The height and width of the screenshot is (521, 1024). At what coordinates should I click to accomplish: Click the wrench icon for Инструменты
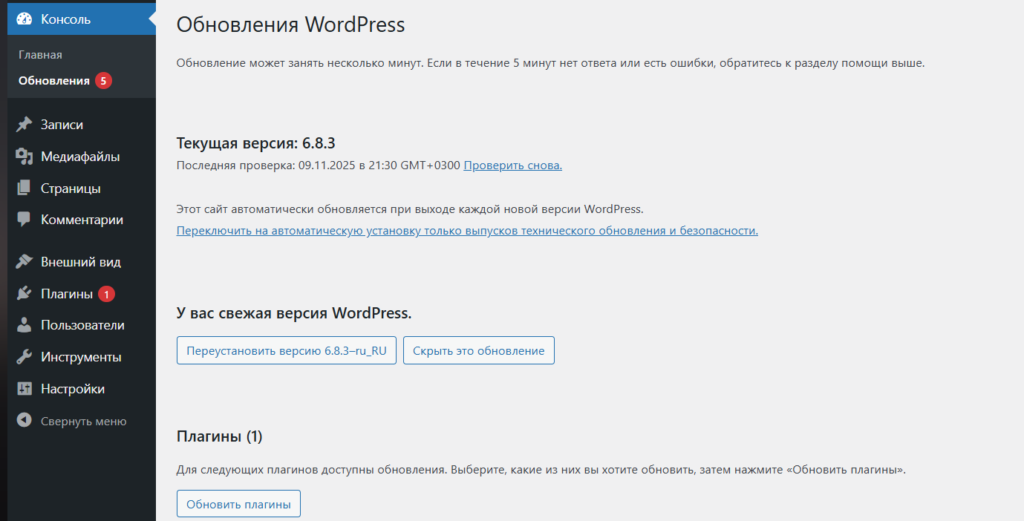point(25,357)
